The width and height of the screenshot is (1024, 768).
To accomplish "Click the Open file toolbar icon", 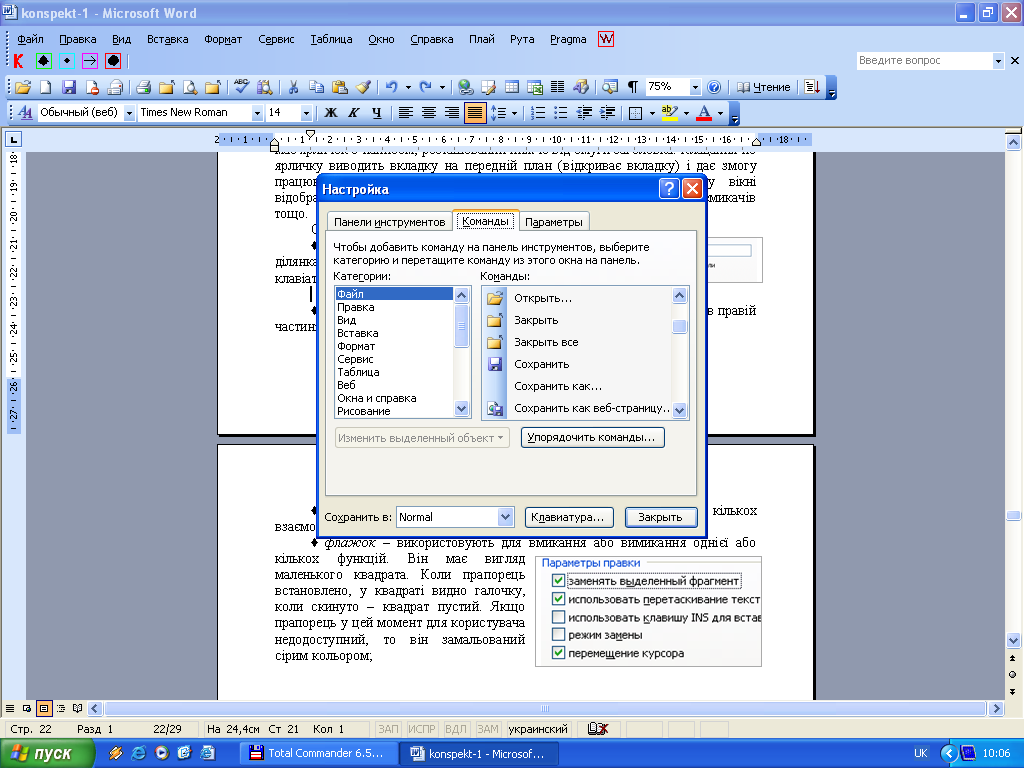I will click(23, 87).
